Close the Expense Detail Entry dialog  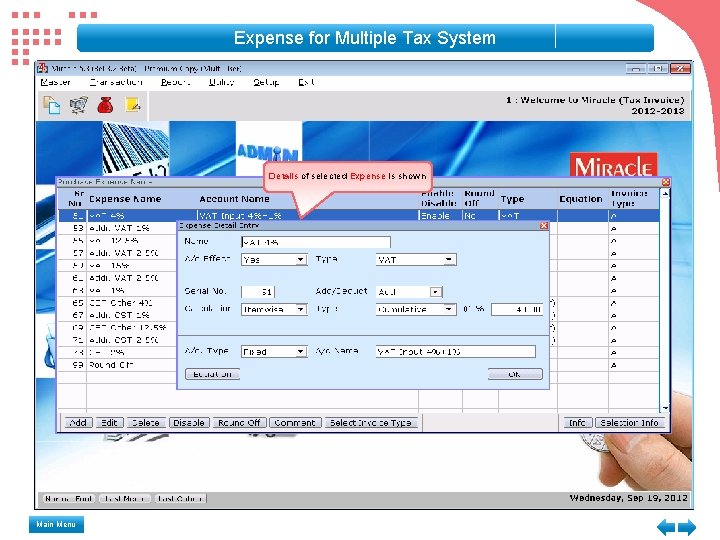point(544,225)
